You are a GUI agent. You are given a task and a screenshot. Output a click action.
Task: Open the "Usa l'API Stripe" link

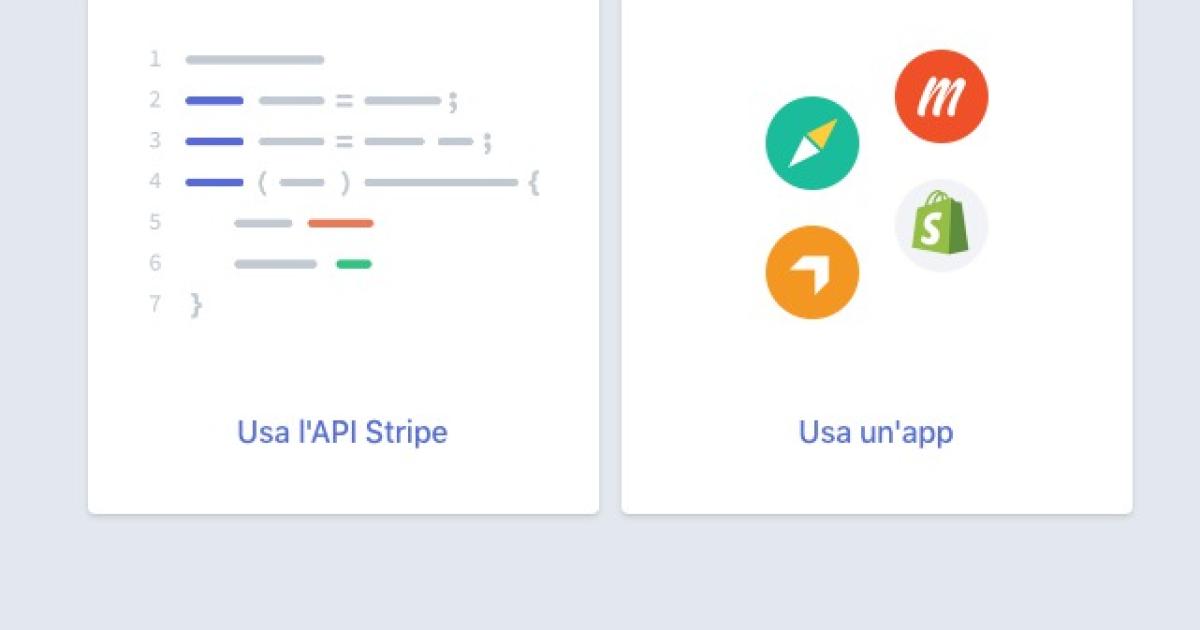click(x=342, y=432)
